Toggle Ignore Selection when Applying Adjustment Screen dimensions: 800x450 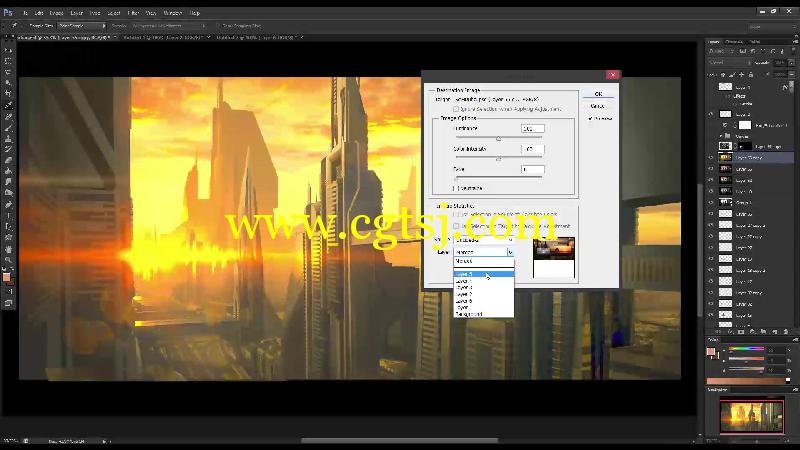coord(456,109)
